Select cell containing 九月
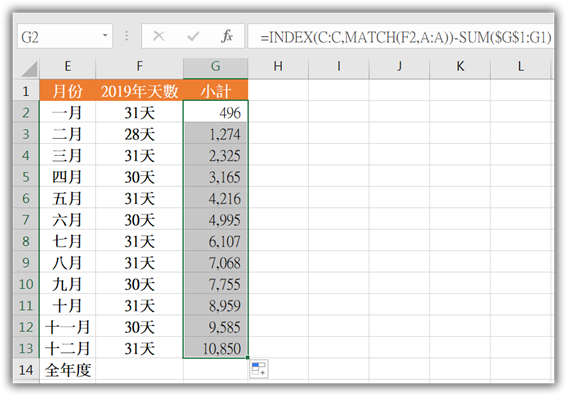 [x=67, y=284]
